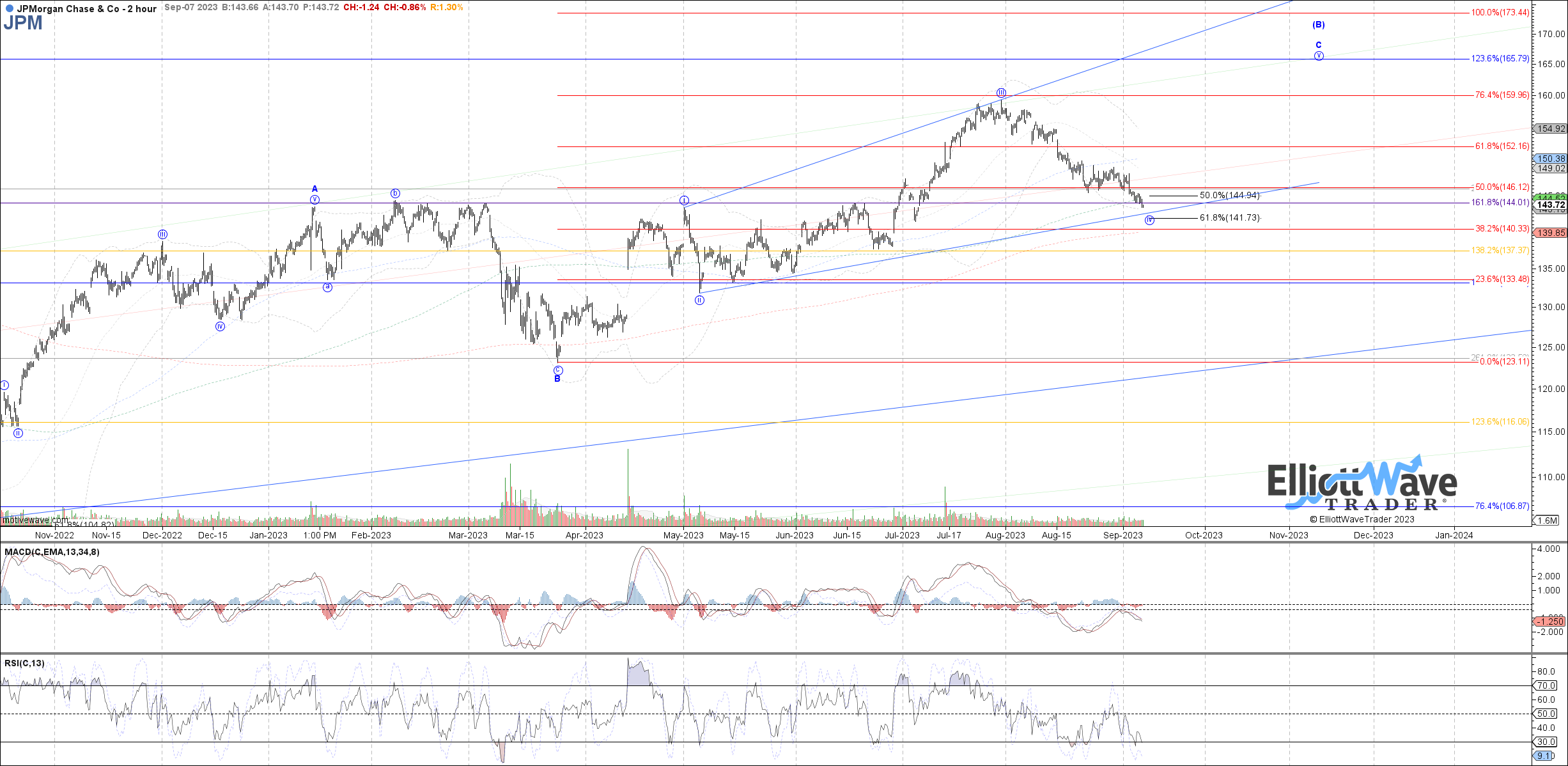Viewport: 1568px width, 766px height.
Task: Select the circled b marker near Feb-2023
Action: click(395, 193)
